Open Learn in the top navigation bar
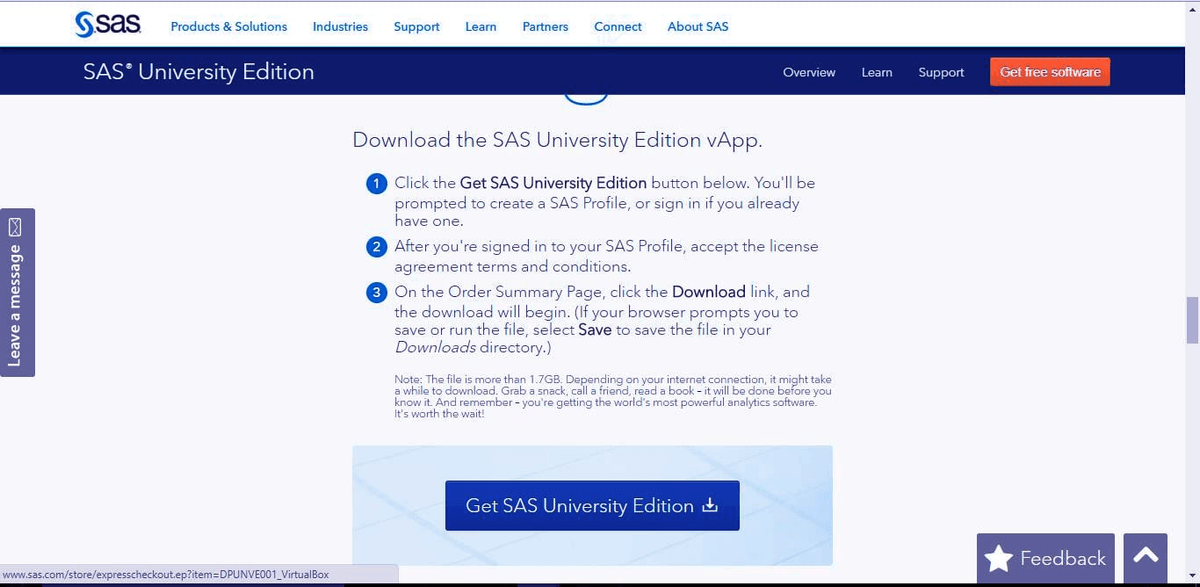Image resolution: width=1200 pixels, height=587 pixels. [x=480, y=27]
